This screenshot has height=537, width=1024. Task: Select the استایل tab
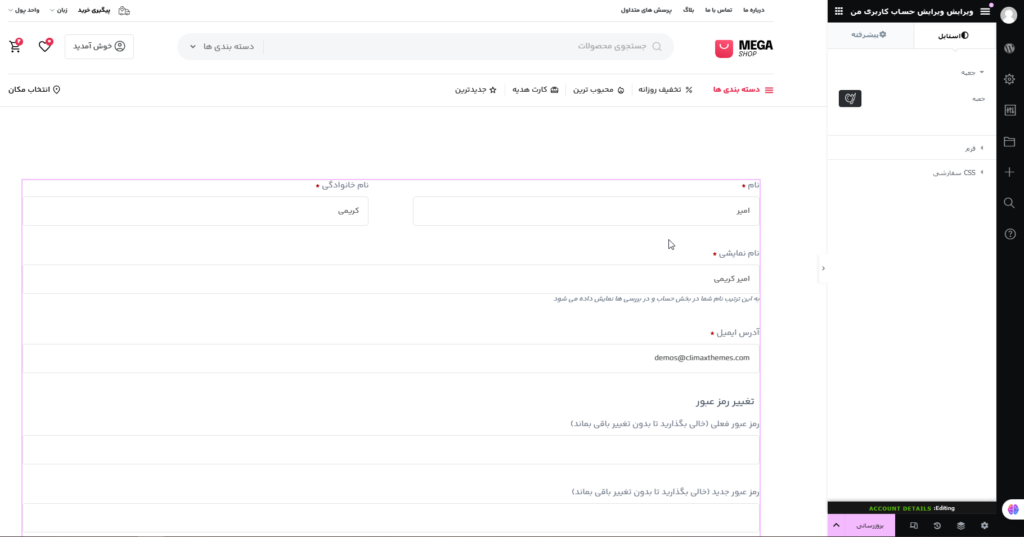click(954, 35)
